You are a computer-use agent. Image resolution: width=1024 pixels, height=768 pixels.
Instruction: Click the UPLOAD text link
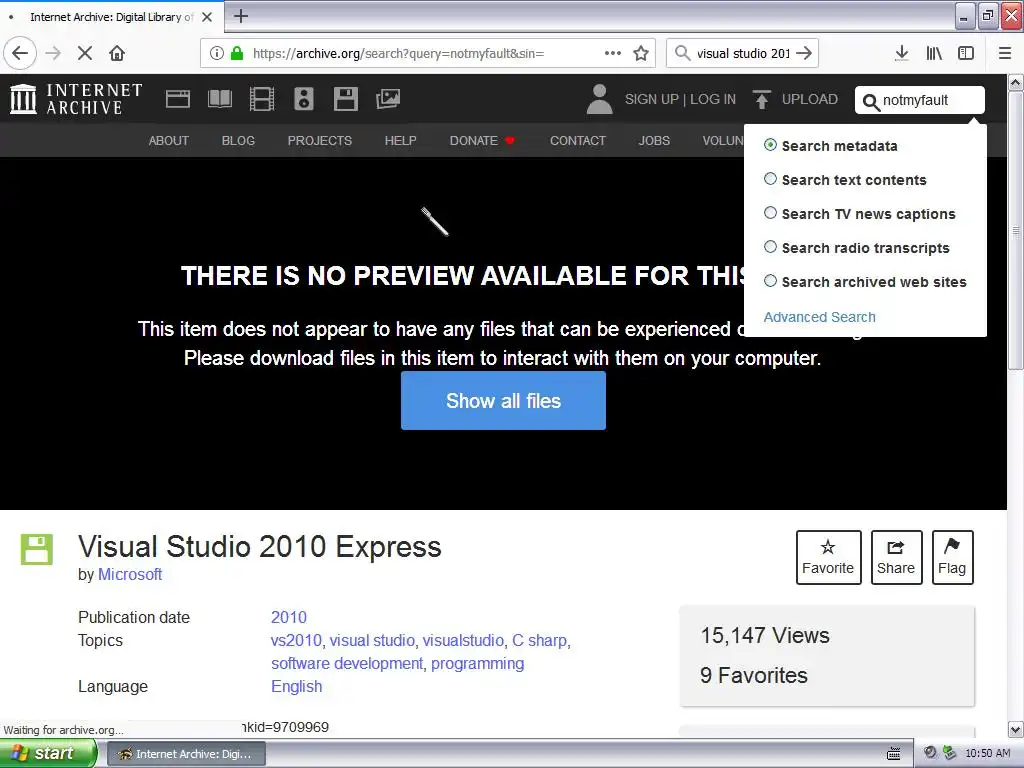810,99
